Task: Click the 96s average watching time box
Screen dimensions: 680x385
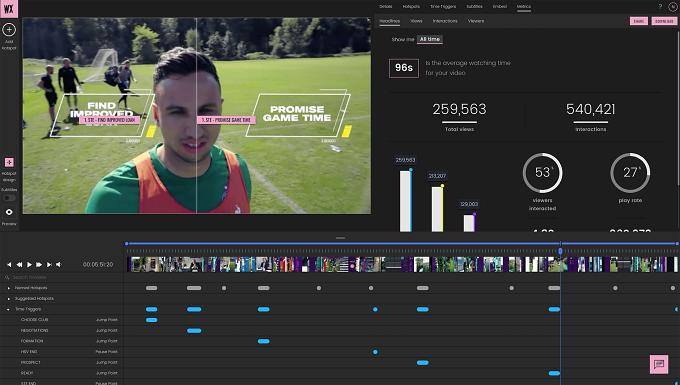Action: [x=404, y=68]
